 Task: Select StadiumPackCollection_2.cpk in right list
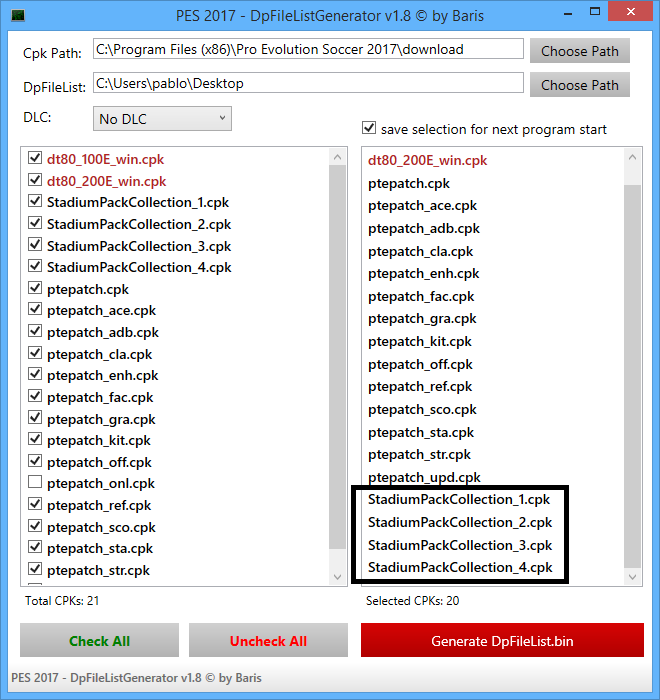pos(460,522)
